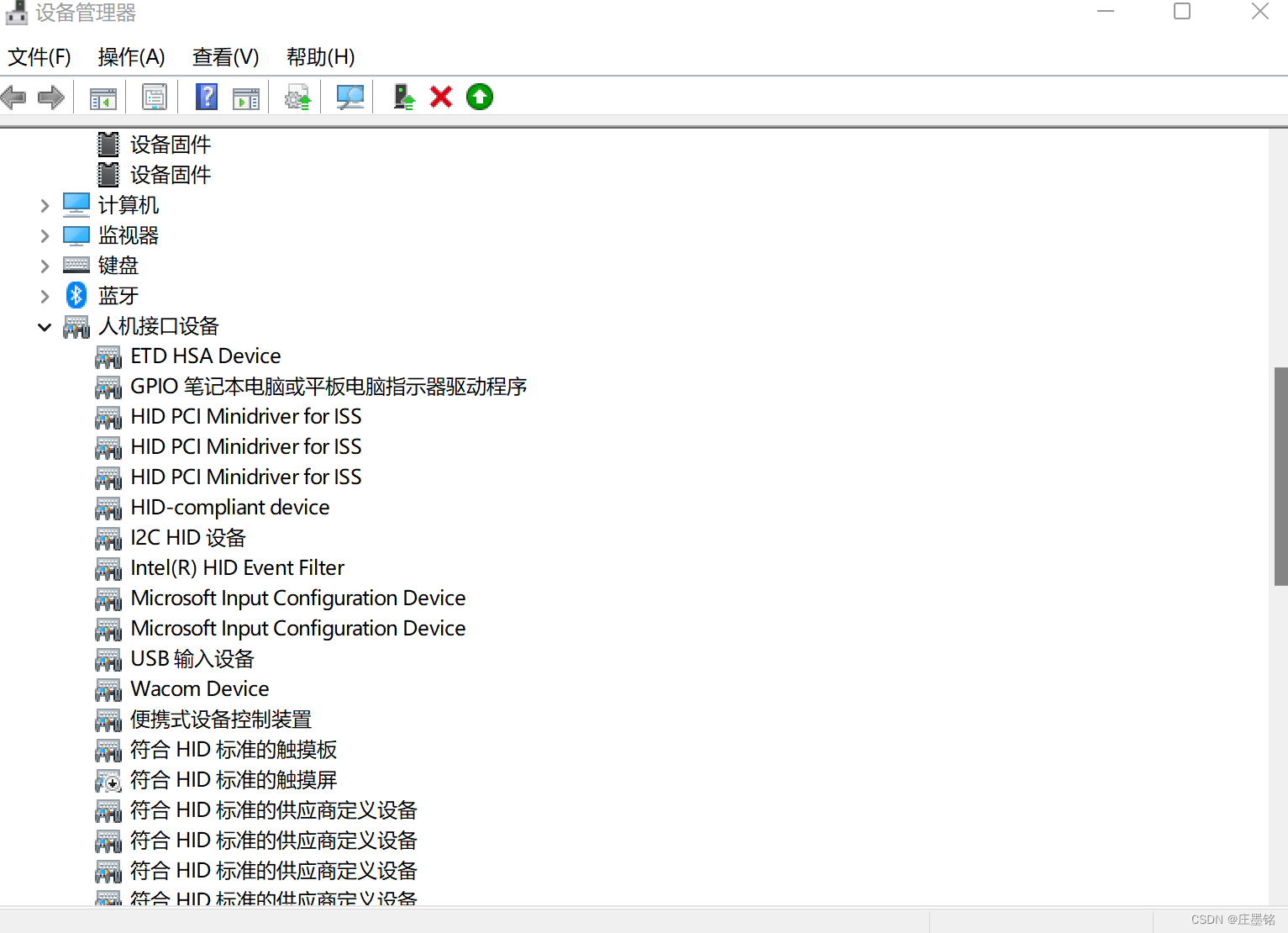Select the third HID PCI Minidriver for ISS

(246, 477)
